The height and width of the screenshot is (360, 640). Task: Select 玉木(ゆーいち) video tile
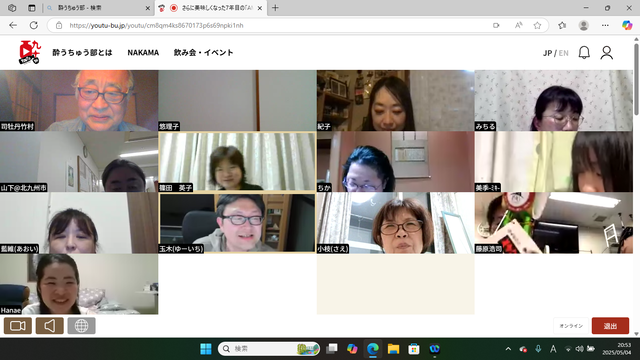pyautogui.click(x=237, y=223)
